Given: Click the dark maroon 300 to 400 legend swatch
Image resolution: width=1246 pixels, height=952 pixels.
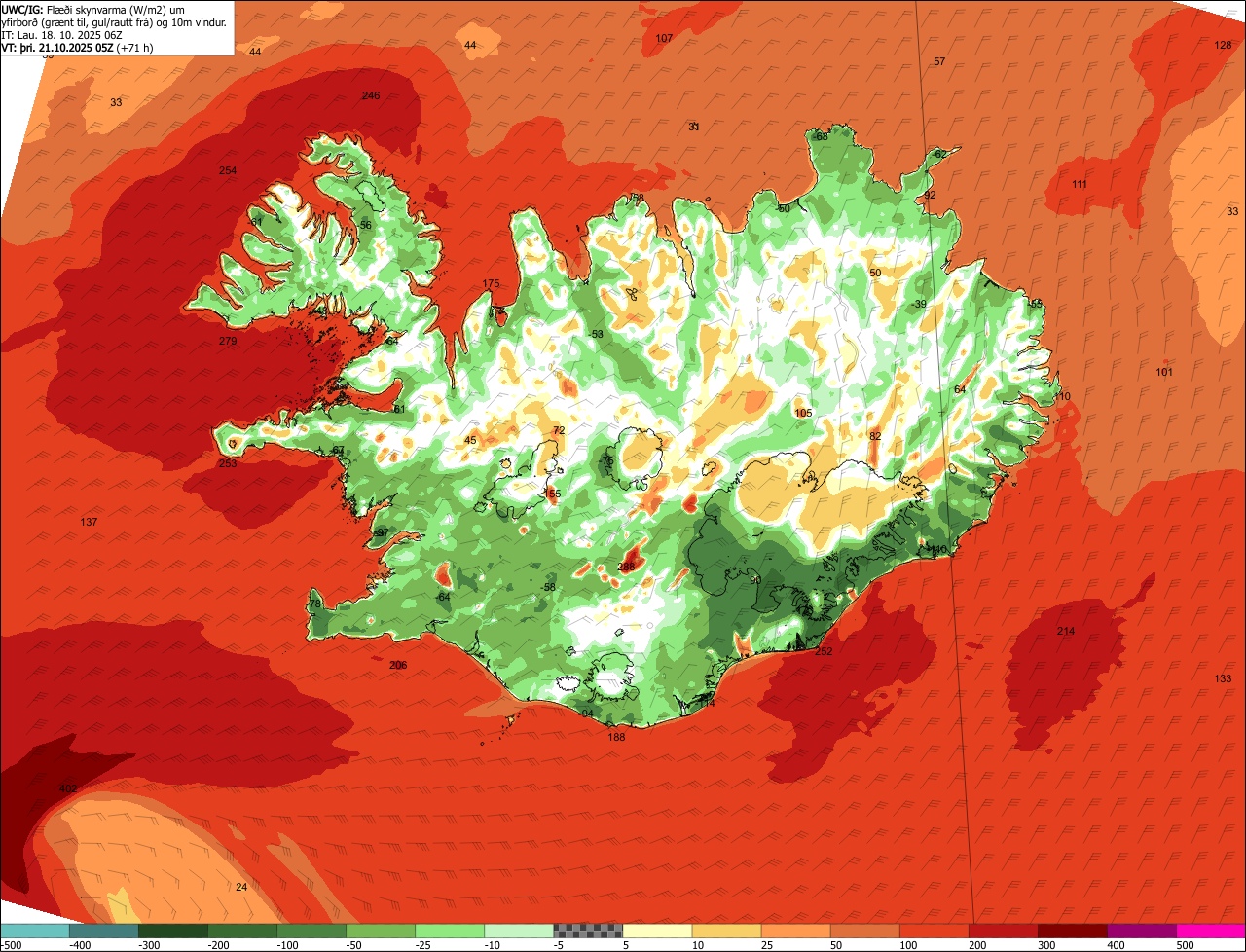Looking at the screenshot, I should (1072, 931).
